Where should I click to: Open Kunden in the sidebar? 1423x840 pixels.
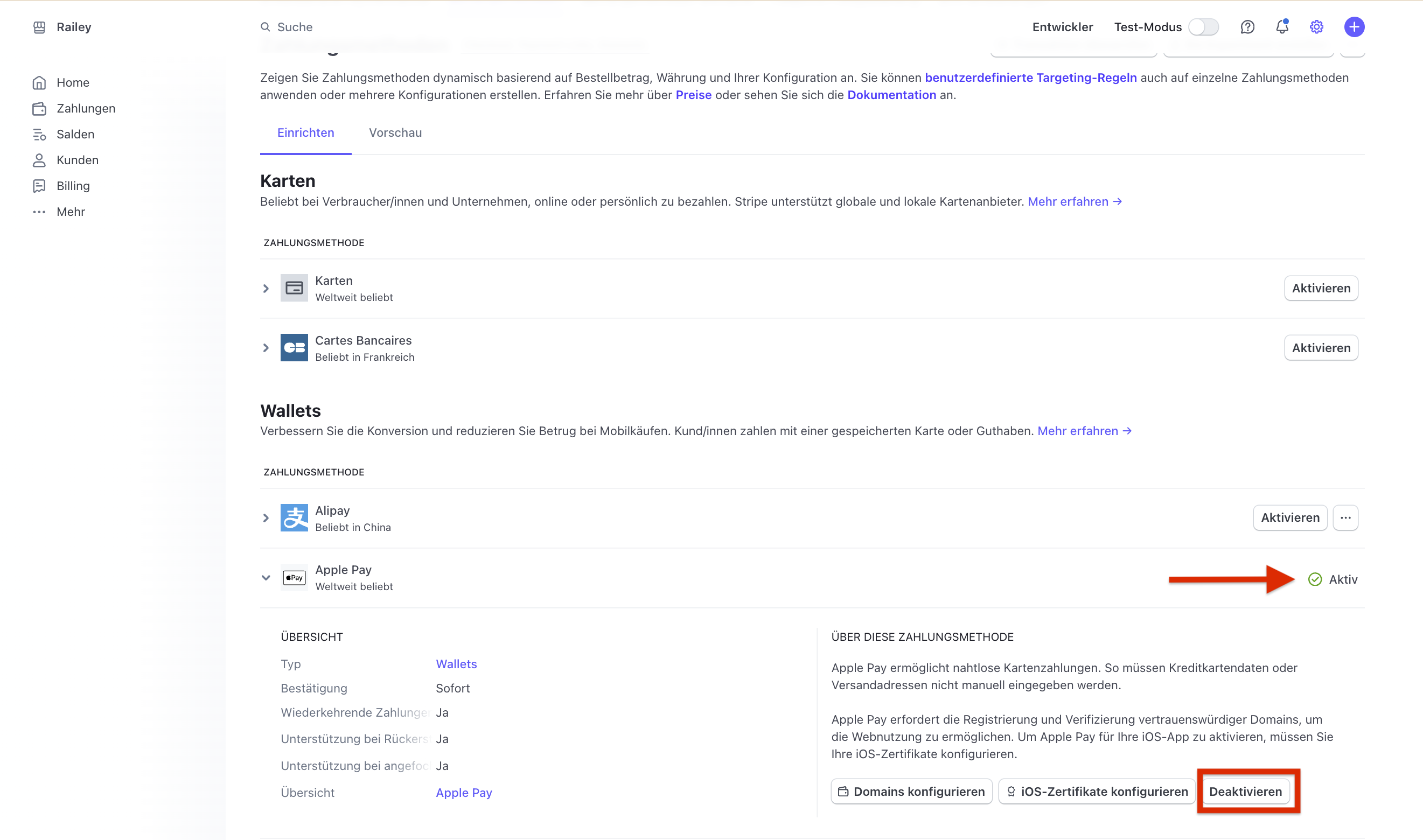pos(78,160)
